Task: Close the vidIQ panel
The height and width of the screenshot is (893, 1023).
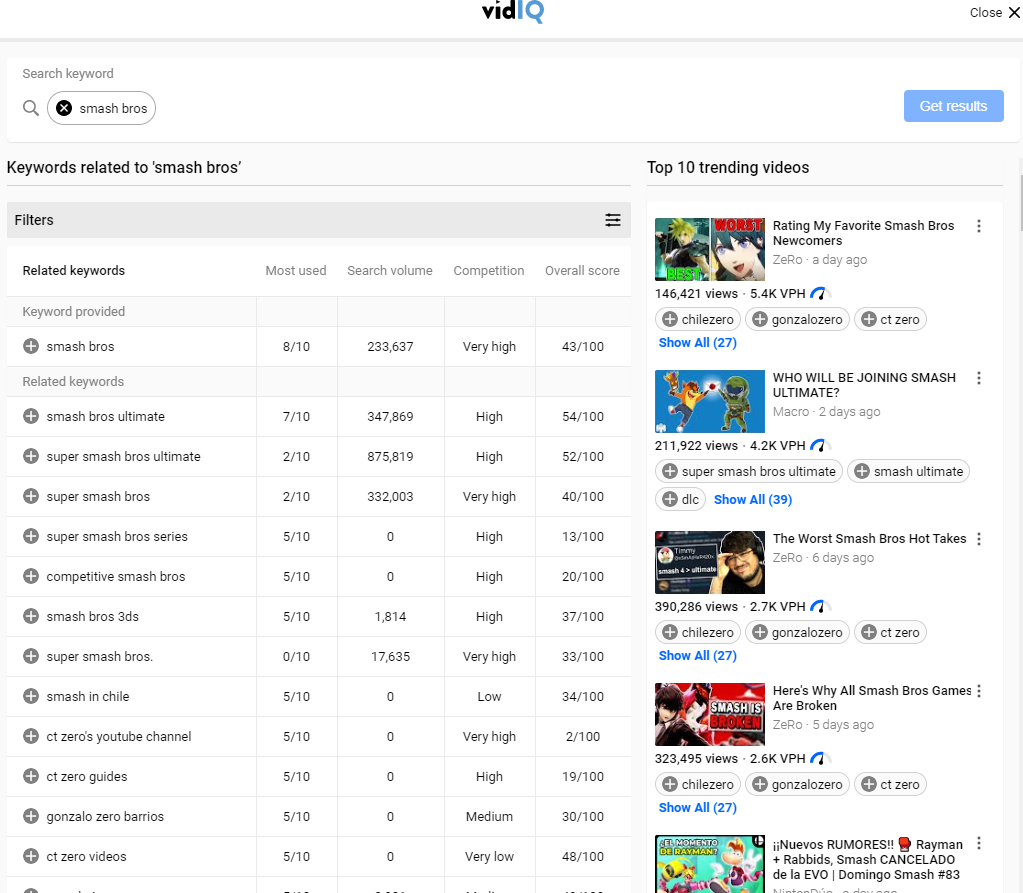Action: point(994,12)
